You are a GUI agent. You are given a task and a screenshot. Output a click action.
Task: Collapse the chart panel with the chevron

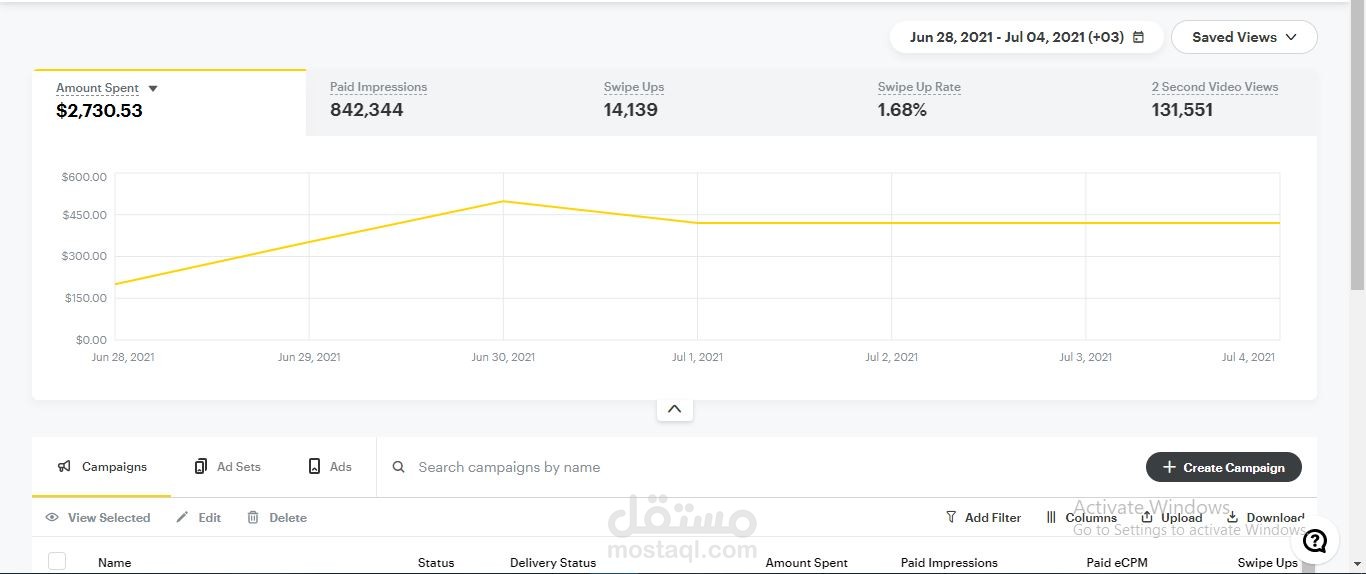coord(674,409)
